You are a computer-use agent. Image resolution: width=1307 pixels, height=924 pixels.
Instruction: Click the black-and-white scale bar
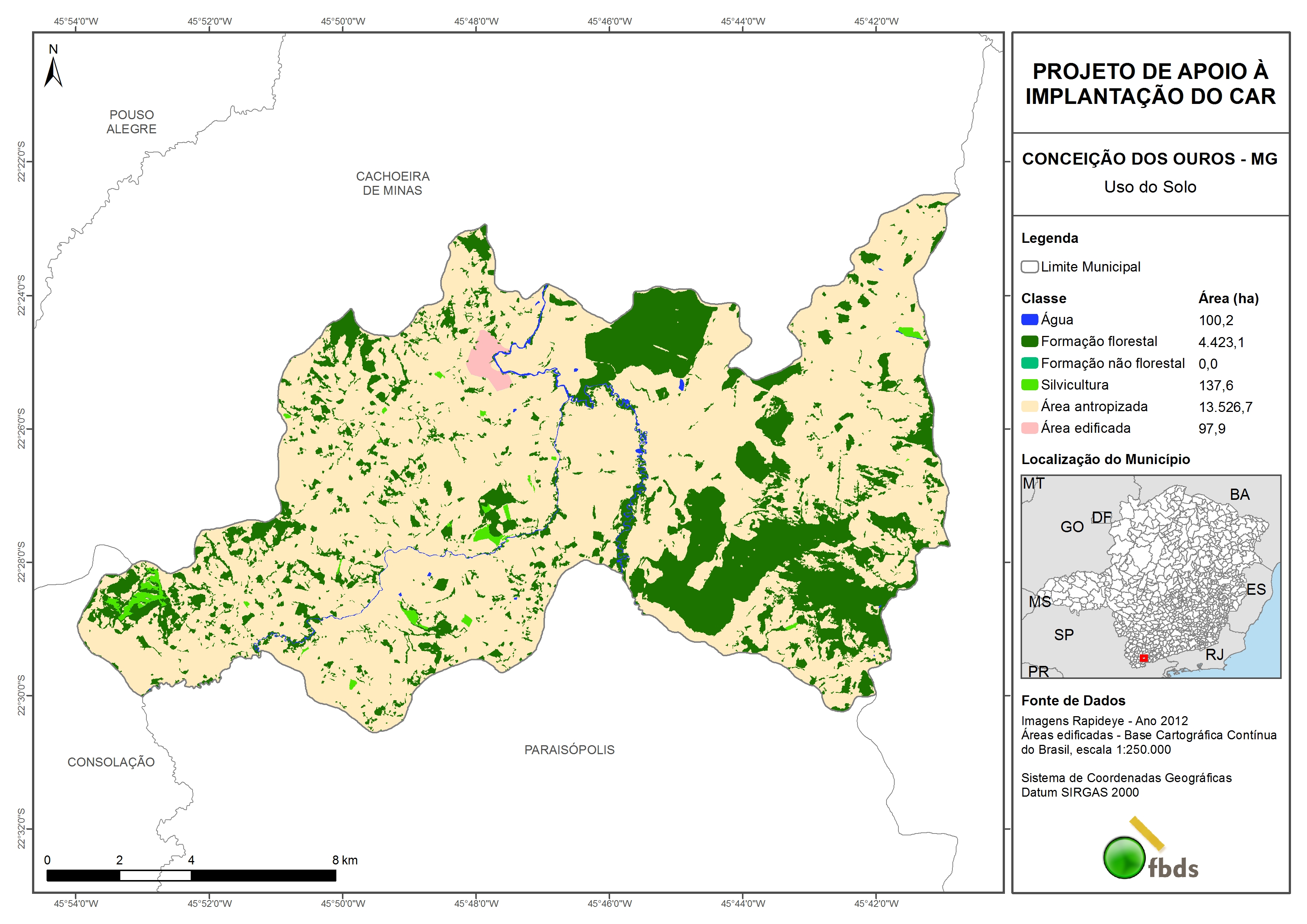[191, 875]
